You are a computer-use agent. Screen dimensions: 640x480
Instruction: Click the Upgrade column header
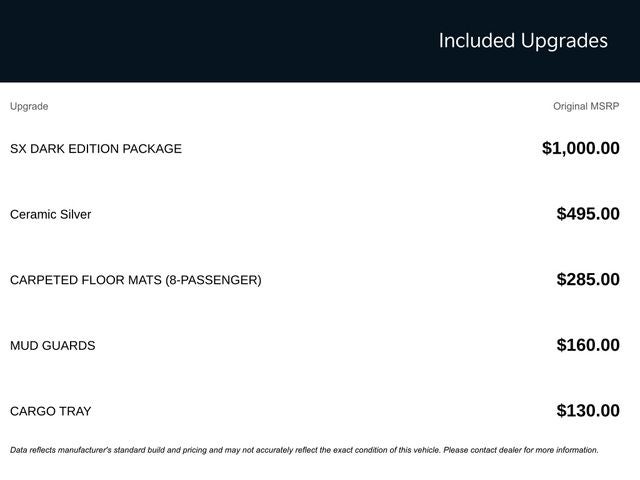[x=29, y=106]
